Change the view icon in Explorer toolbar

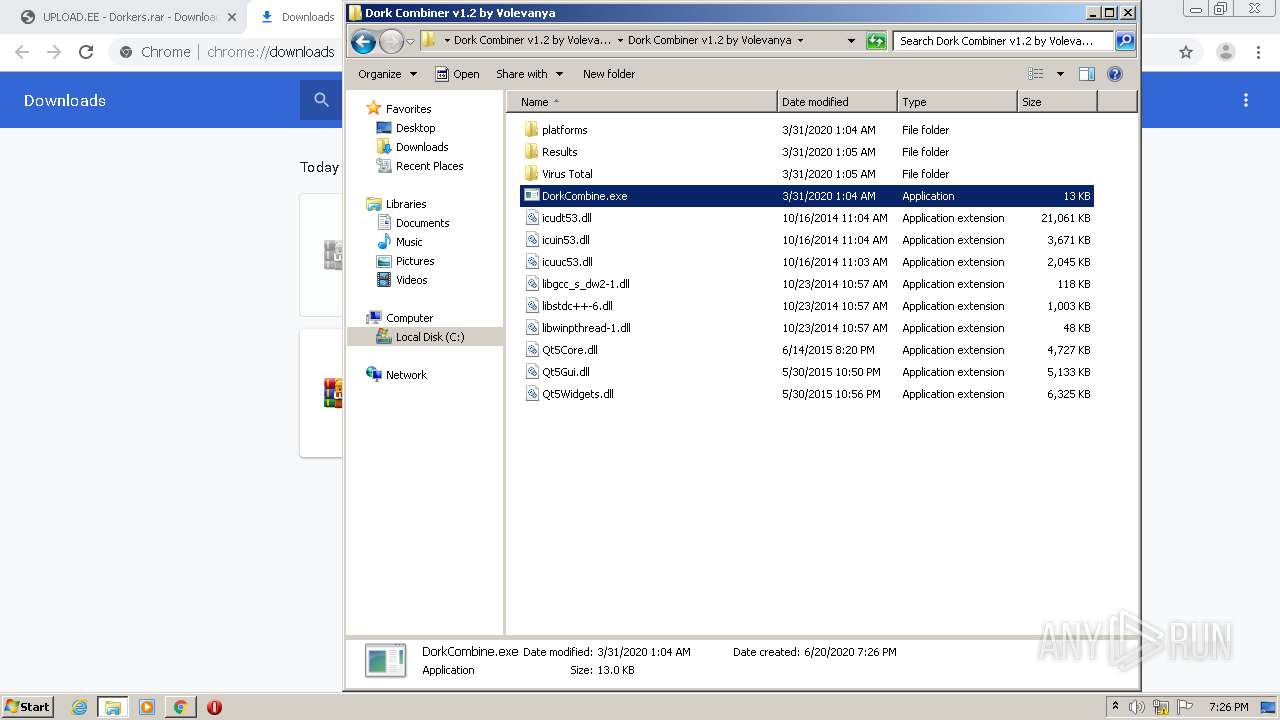1036,74
